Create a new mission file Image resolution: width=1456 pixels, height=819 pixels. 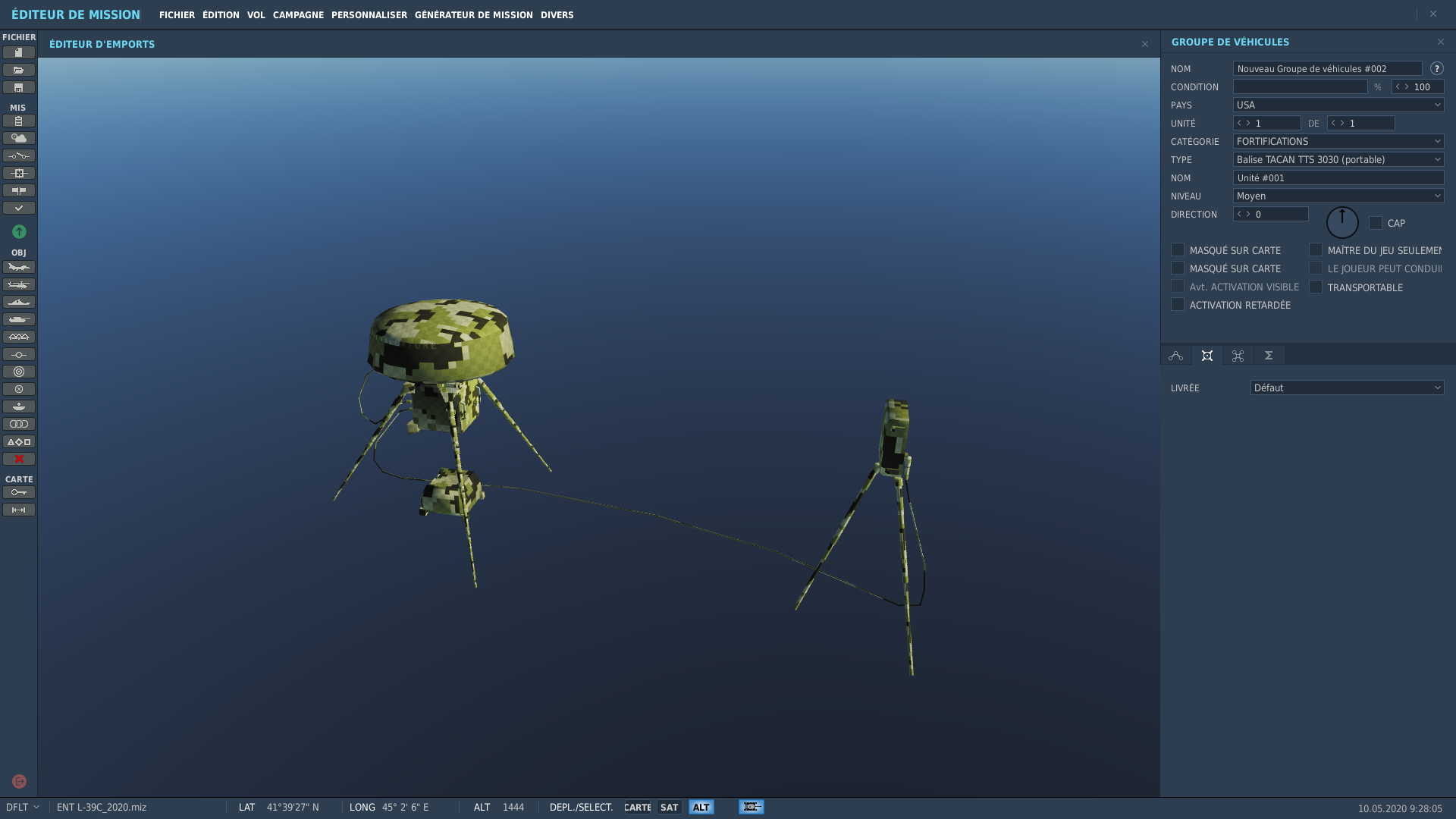coord(19,52)
